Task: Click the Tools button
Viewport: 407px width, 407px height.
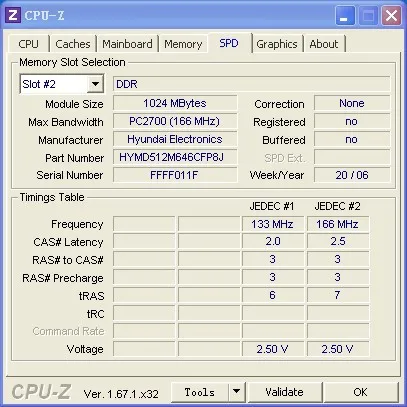Action: point(200,392)
